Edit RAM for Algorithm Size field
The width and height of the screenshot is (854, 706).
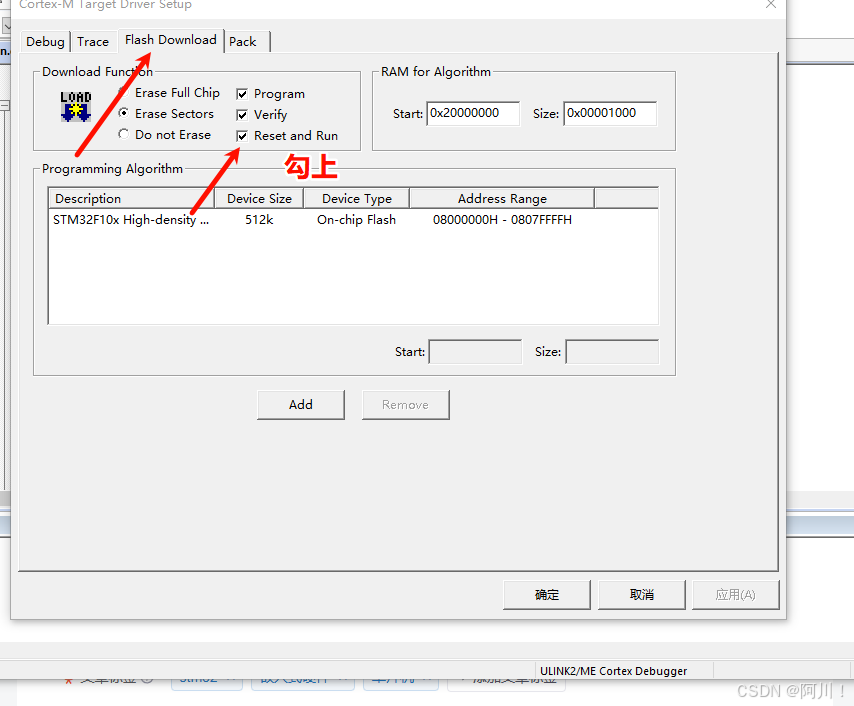tap(610, 113)
